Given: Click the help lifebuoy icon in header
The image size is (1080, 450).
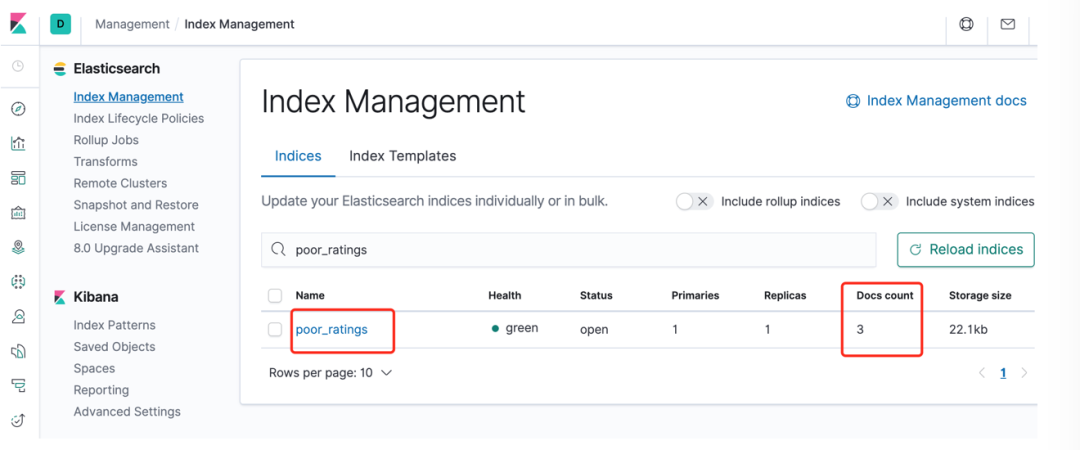Looking at the screenshot, I should click(966, 24).
